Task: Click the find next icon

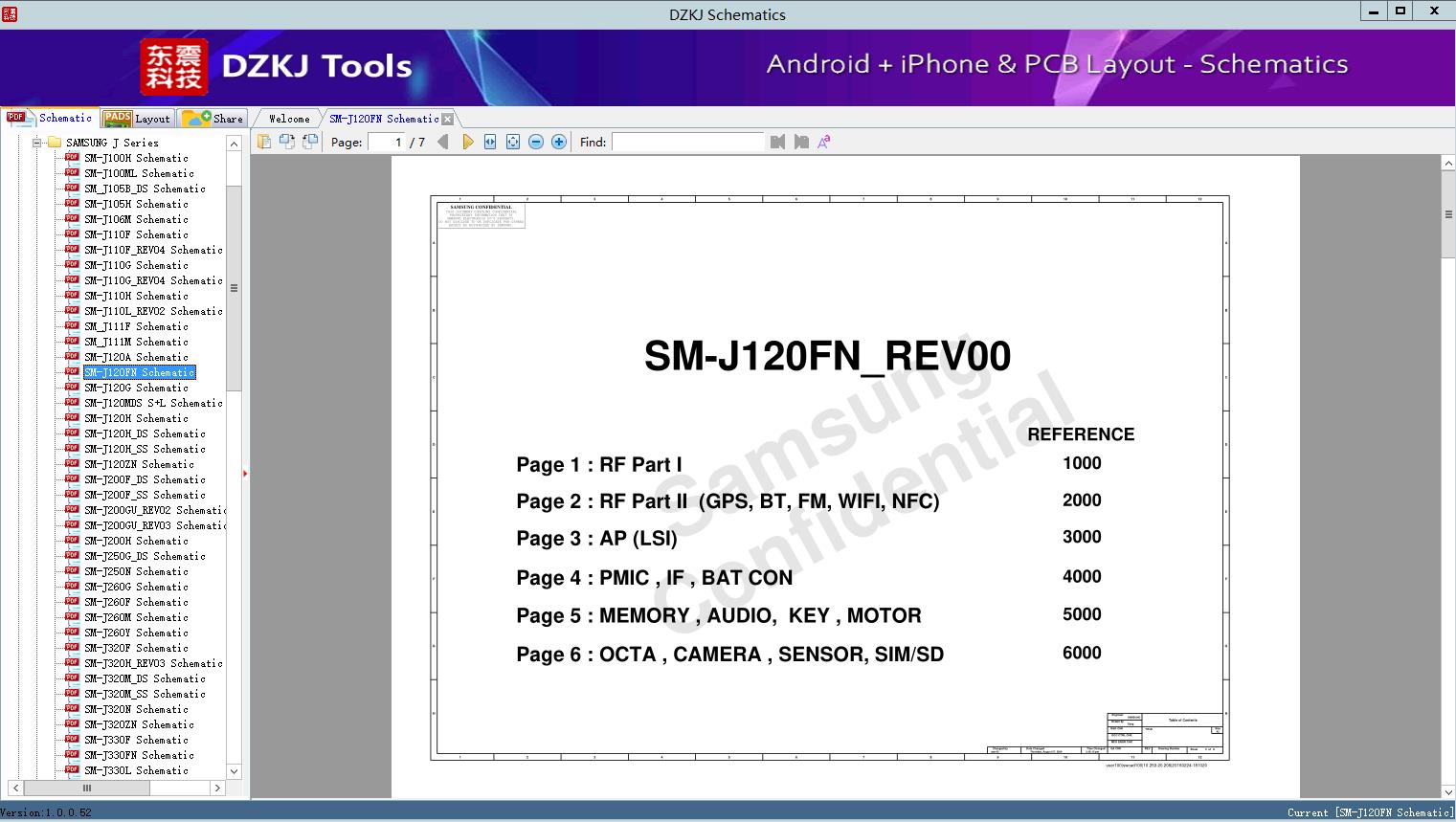Action: (x=801, y=142)
